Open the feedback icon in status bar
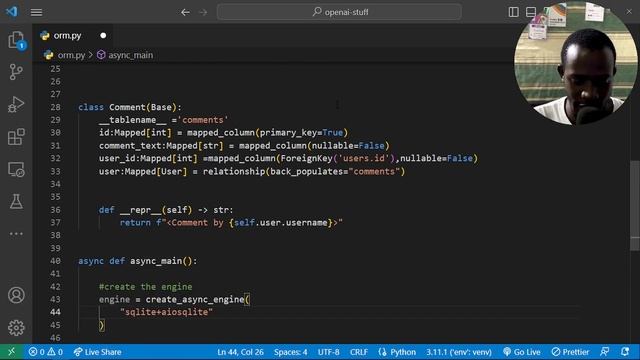 click(605, 352)
